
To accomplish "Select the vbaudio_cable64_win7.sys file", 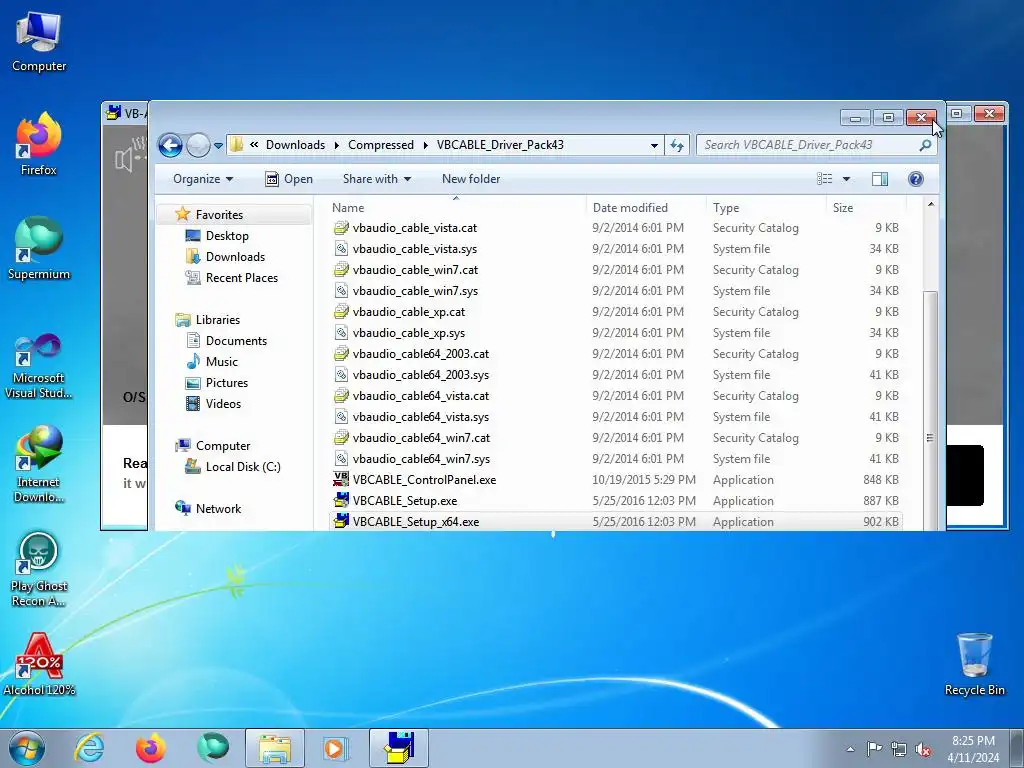I will [421, 459].
